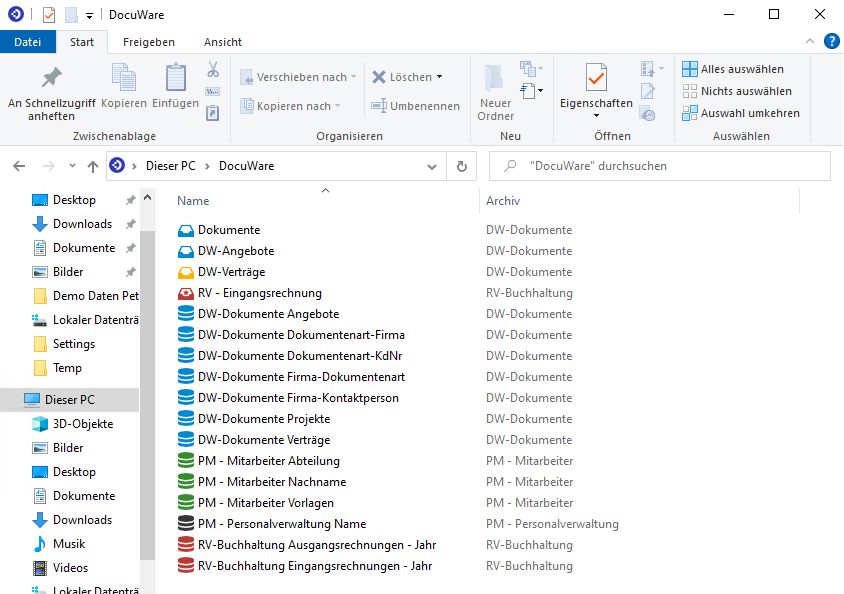Select DW-Dokumente Firma-Kontaktperson entry
The width and height of the screenshot is (844, 594).
298,398
